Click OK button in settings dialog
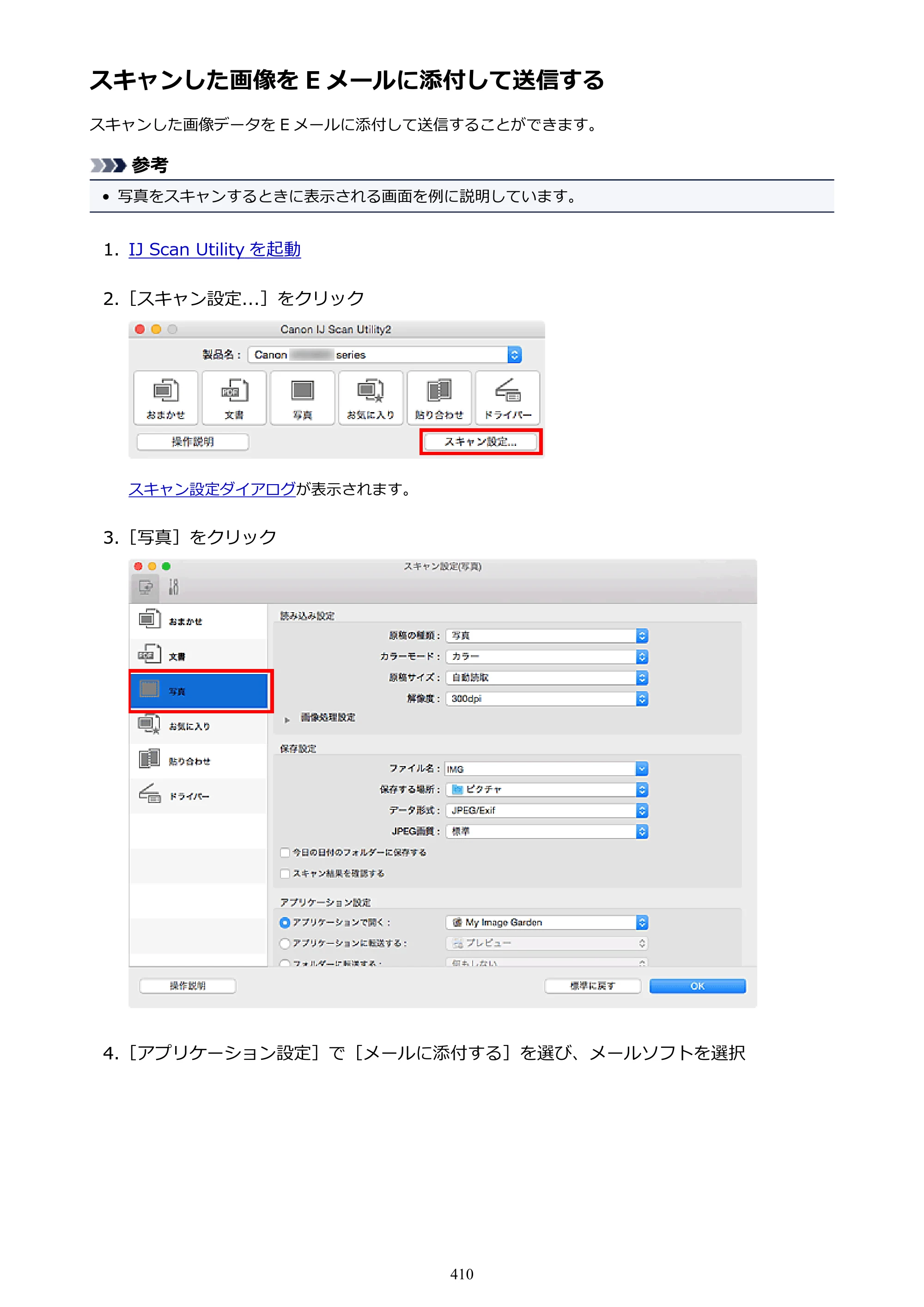The image size is (924, 1307). (x=698, y=986)
